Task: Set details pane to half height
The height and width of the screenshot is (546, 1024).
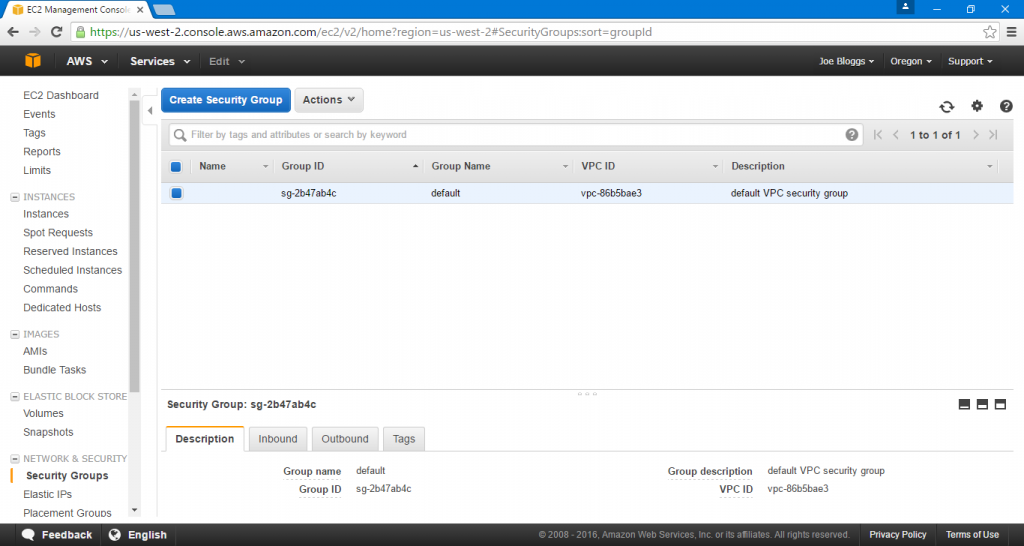Action: (982, 404)
